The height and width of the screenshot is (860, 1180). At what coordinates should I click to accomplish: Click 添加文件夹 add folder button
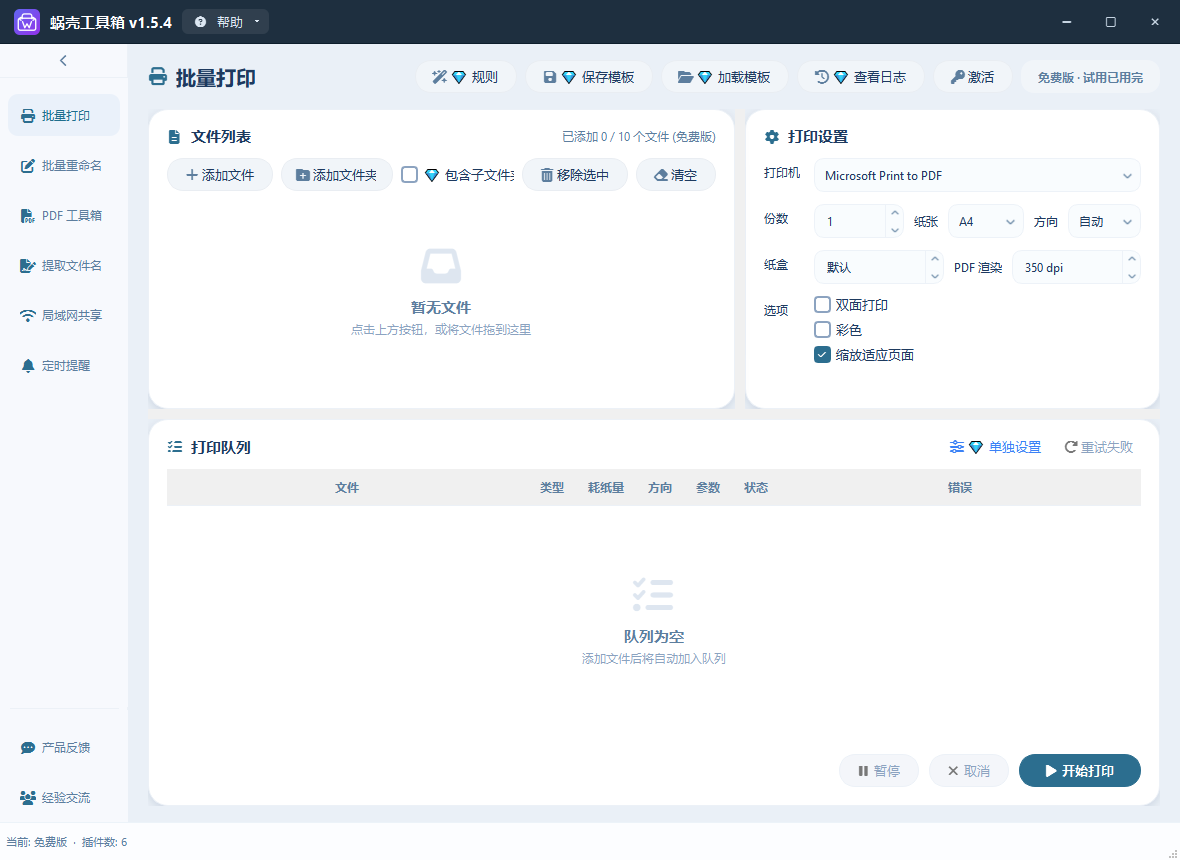[x=336, y=175]
